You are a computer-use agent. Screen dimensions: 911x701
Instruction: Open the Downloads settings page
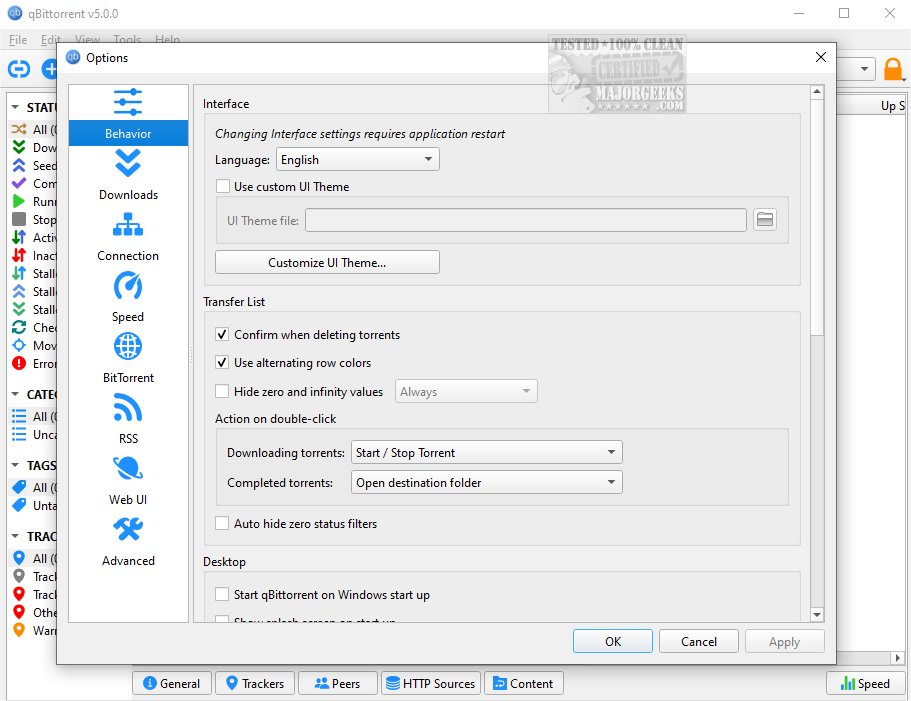click(x=128, y=175)
